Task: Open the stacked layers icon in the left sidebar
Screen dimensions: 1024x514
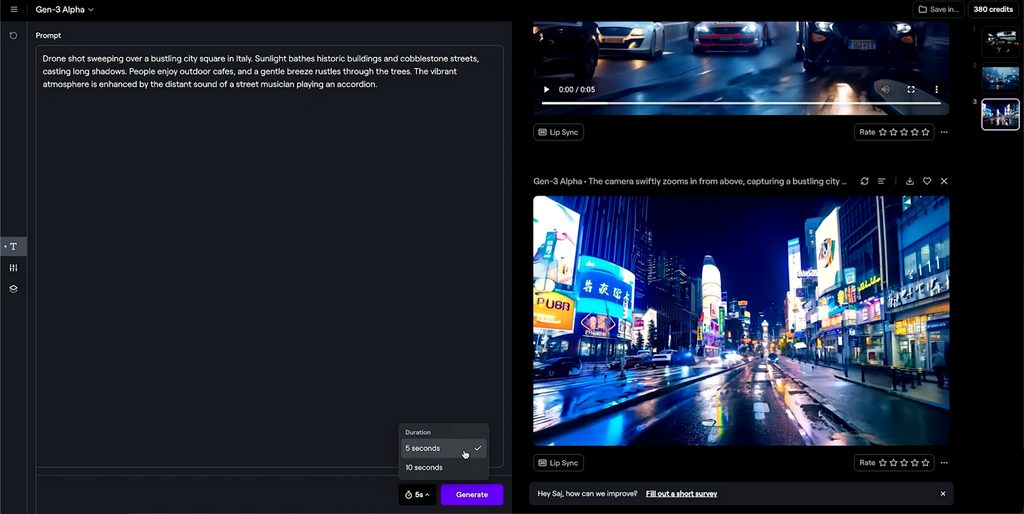Action: 13,289
